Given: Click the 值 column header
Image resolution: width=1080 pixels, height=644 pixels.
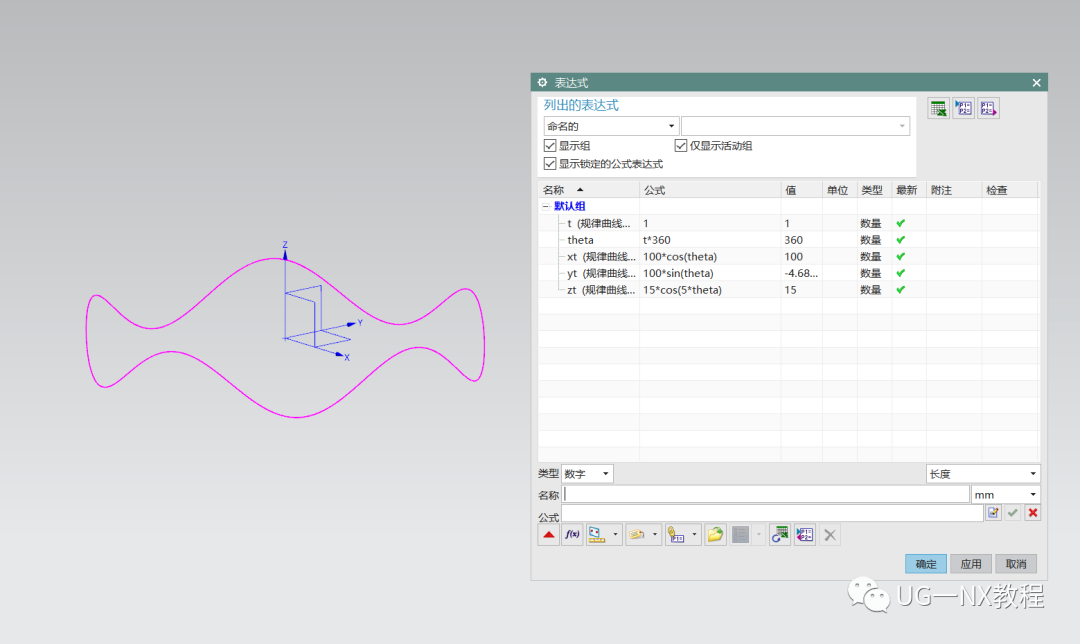Looking at the screenshot, I should 802,190.
